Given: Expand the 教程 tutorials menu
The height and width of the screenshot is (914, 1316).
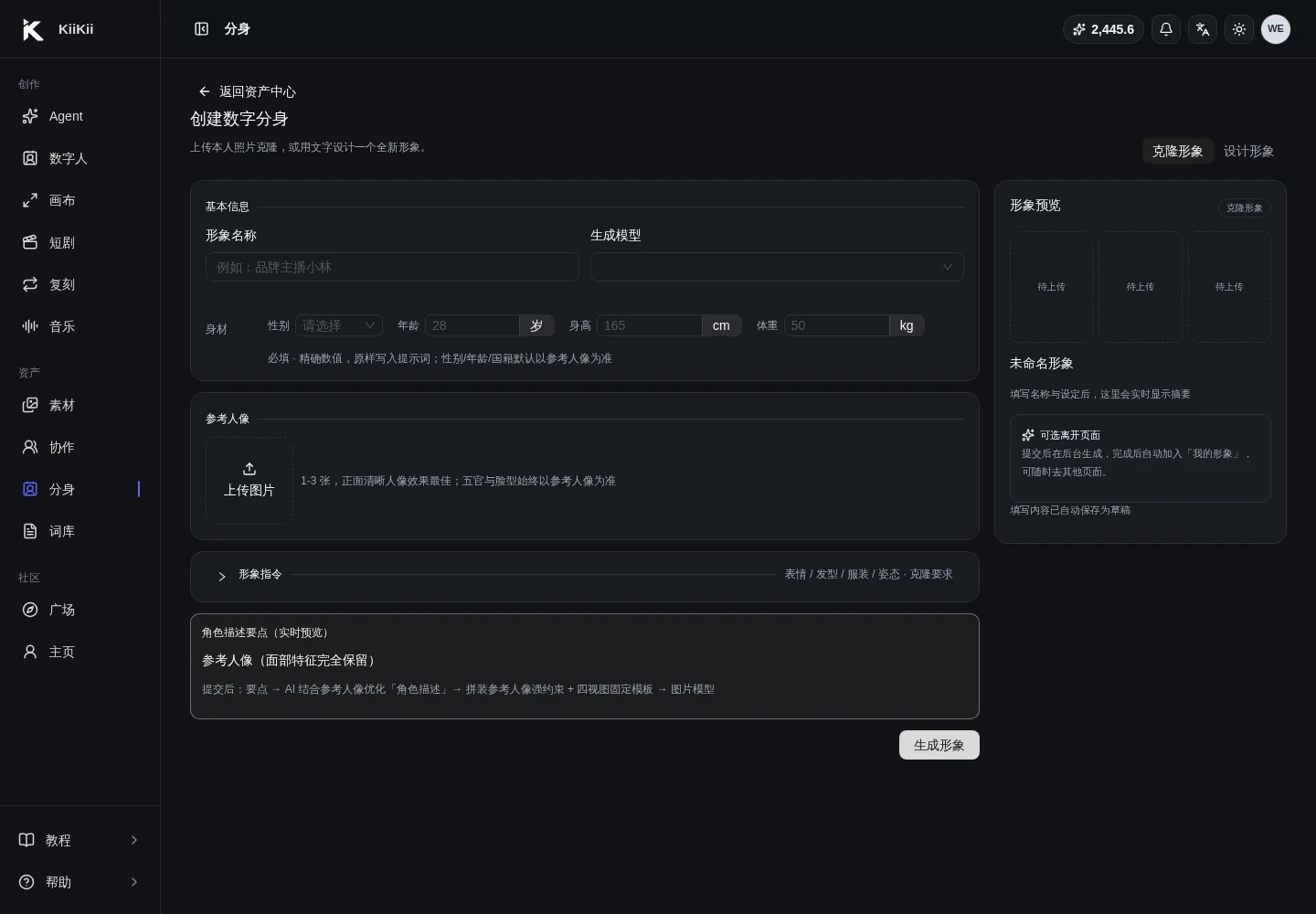Looking at the screenshot, I should coord(80,840).
